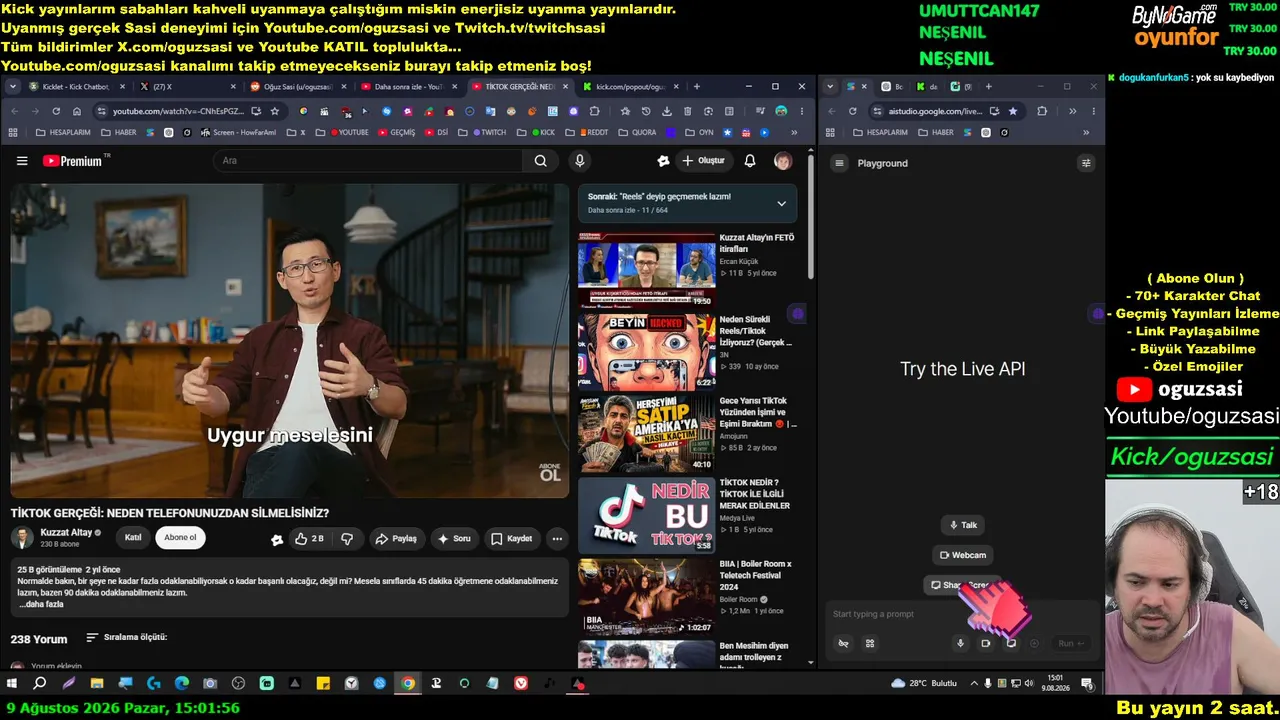This screenshot has width=1280, height=720.
Task: Switch to the 'Daha sonra izle' tab
Action: click(408, 87)
